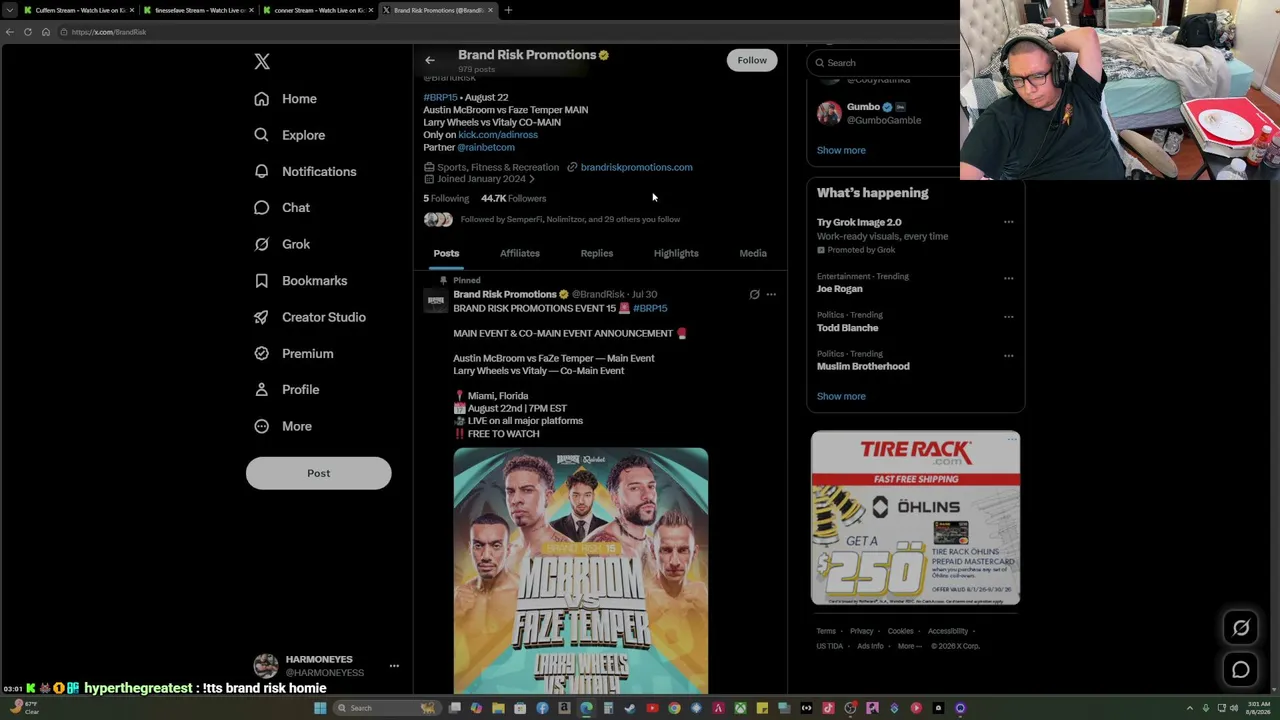The height and width of the screenshot is (720, 1280).
Task: Open the Muslim Brotherhood trending topic
Action: 863,366
